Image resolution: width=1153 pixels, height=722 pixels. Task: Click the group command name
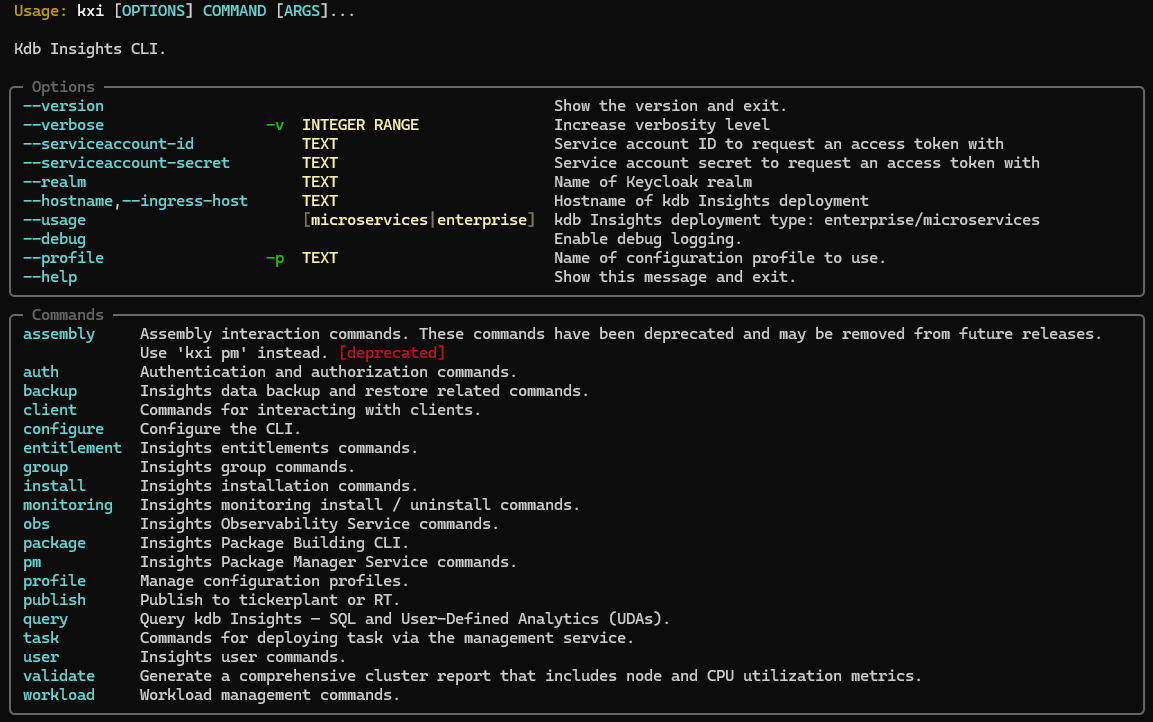[x=46, y=468]
